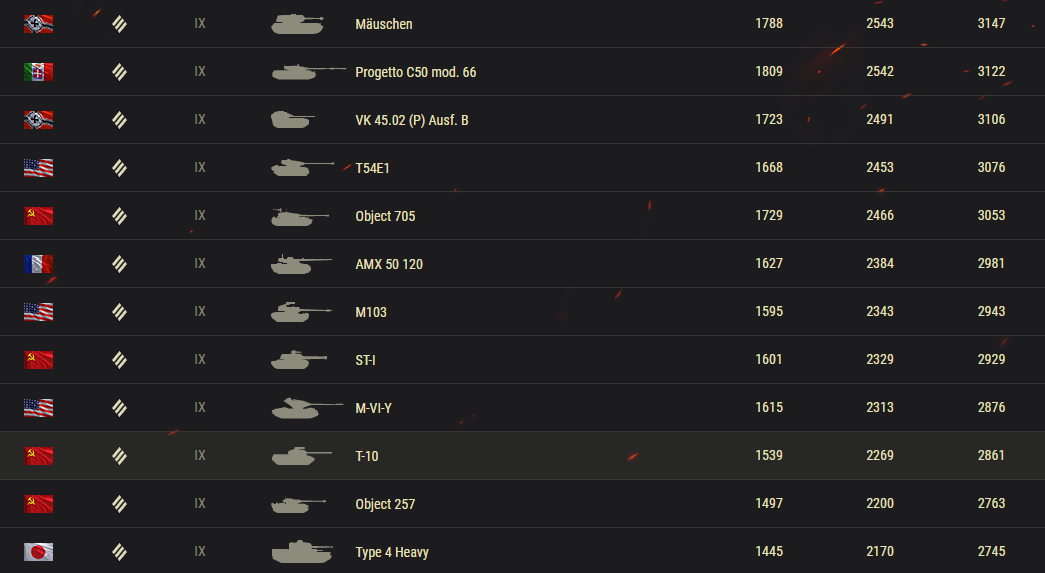Click the Japanese flag for Type 4 Heavy
This screenshot has height=573, width=1045.
[39, 552]
